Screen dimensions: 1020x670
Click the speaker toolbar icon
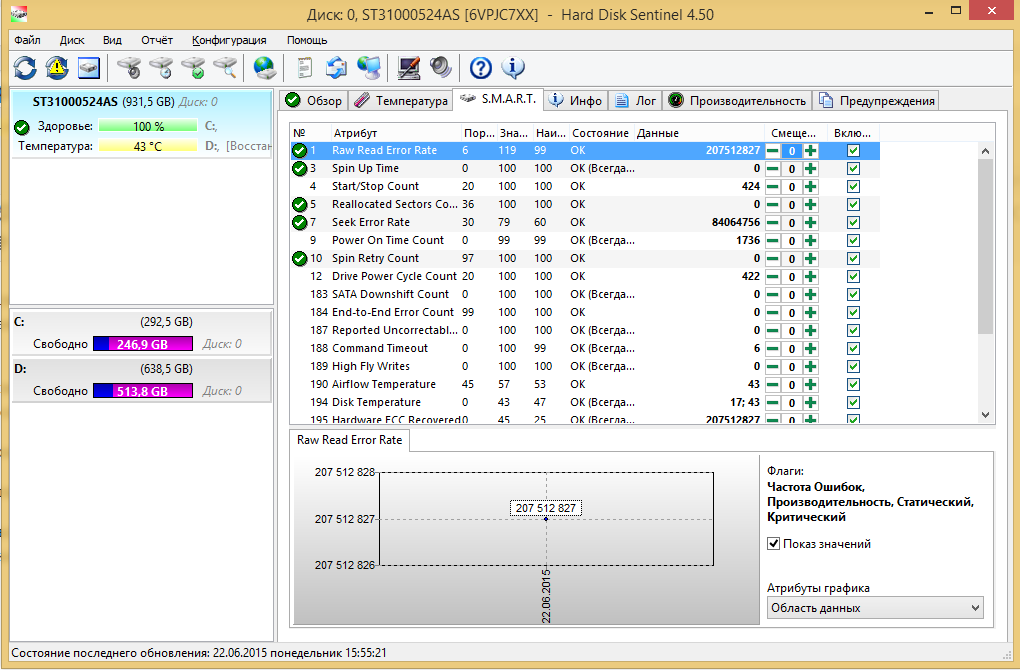(441, 68)
